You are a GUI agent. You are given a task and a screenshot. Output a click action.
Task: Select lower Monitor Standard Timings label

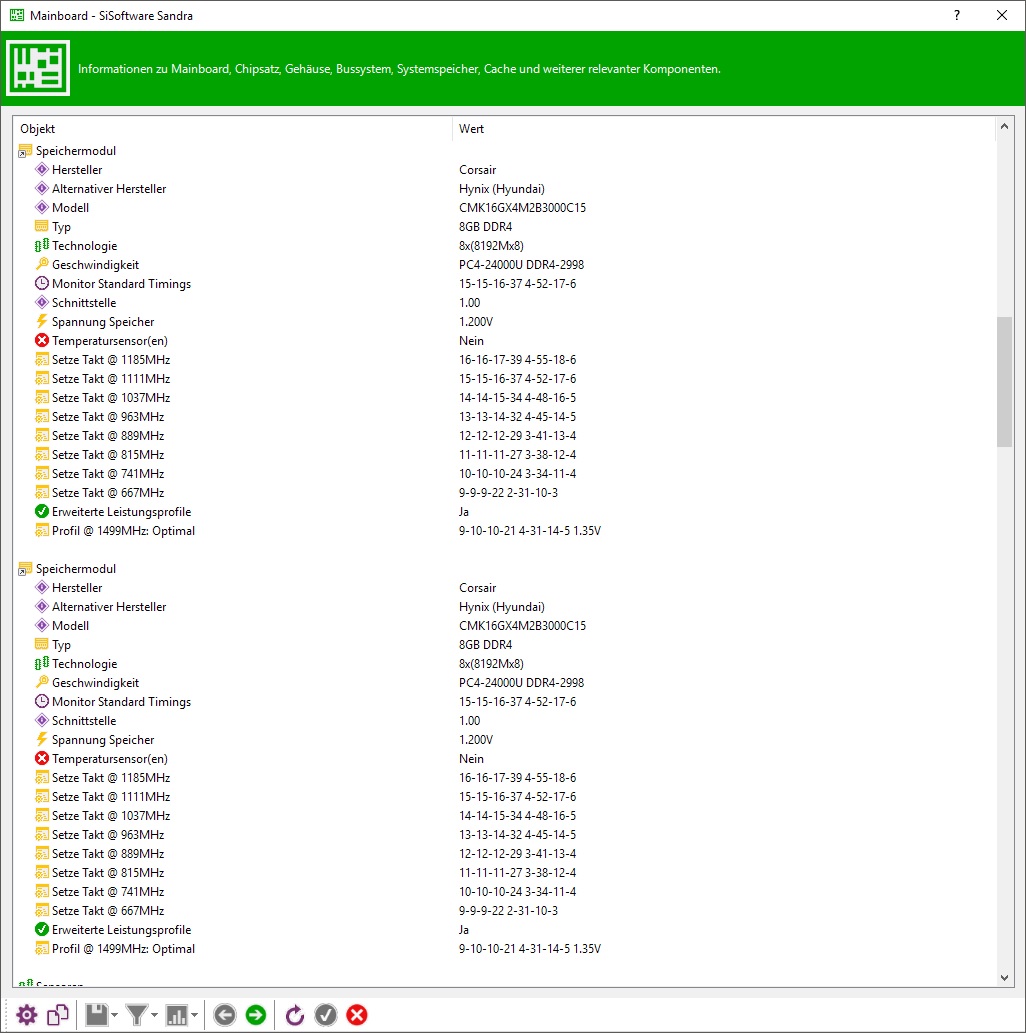[121, 702]
